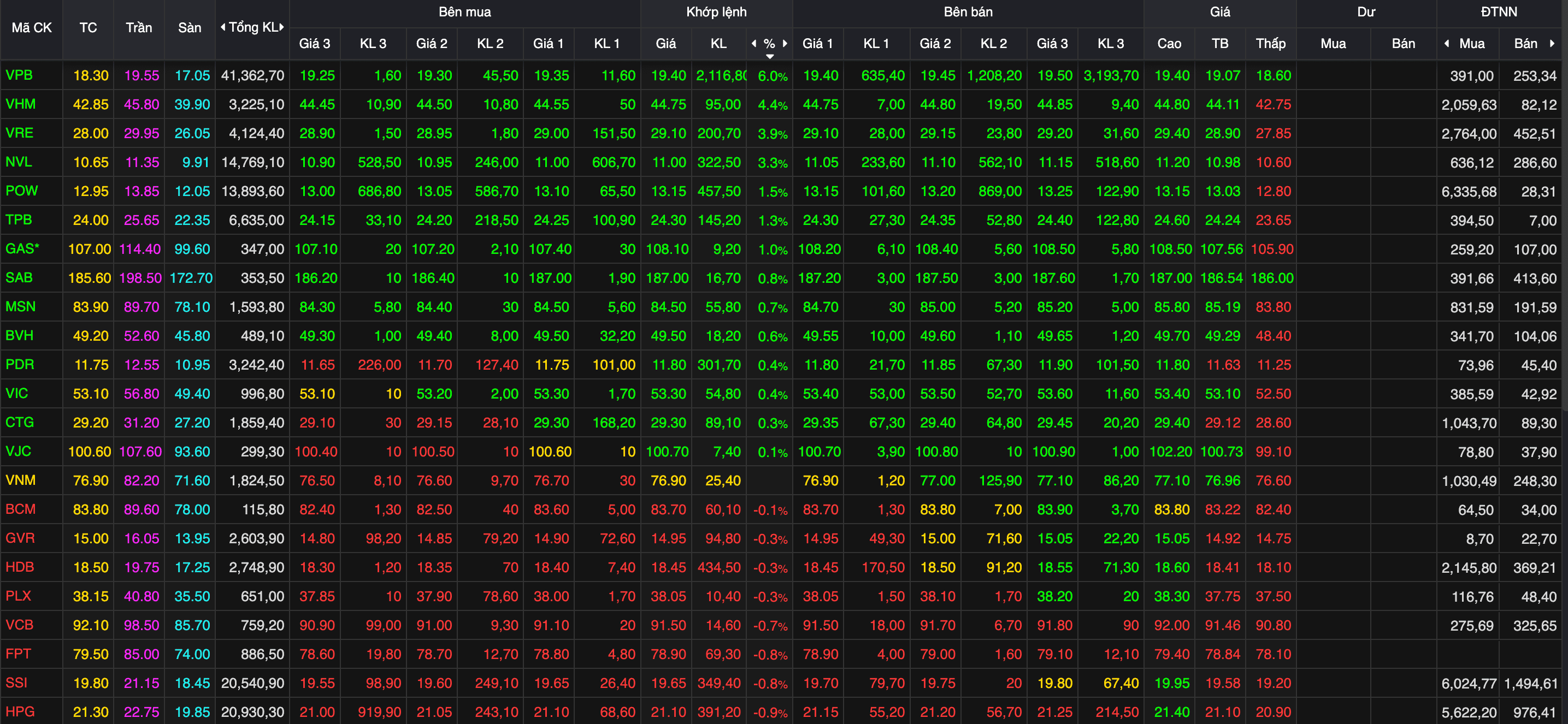Click POW foreign buy value 6,335,68
Viewport: 1568px width, 724px height.
pos(1469,192)
